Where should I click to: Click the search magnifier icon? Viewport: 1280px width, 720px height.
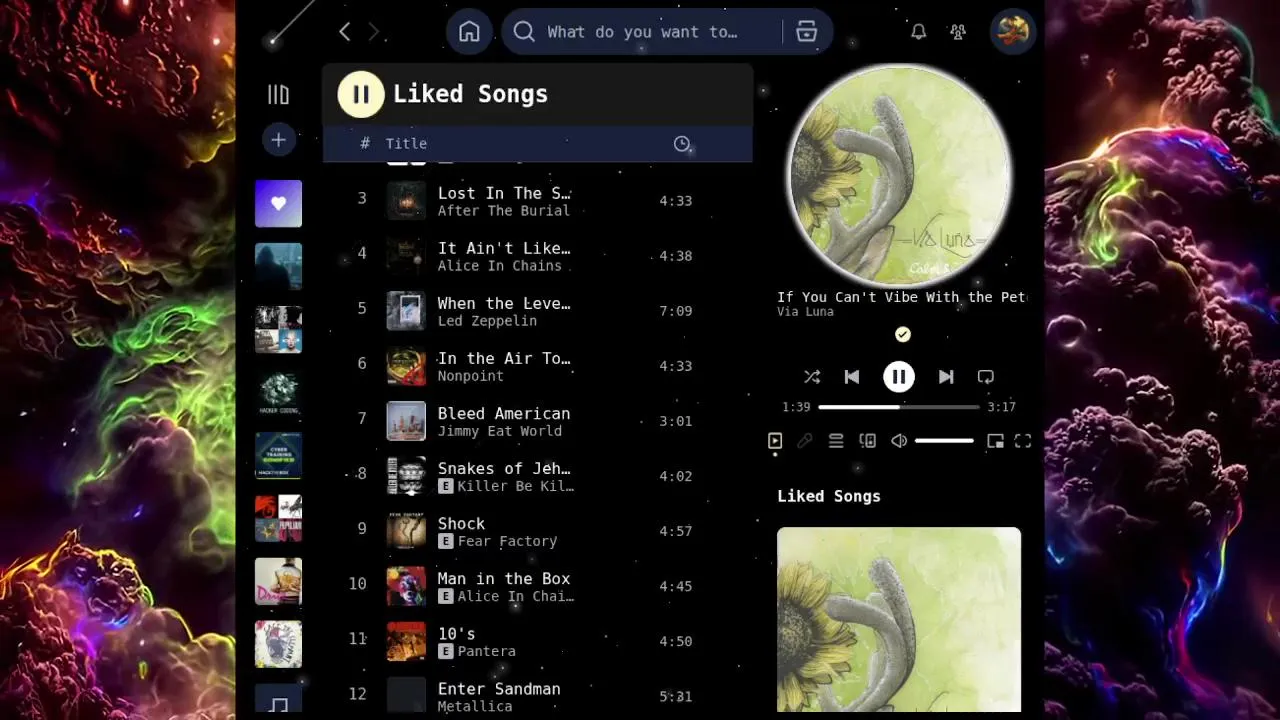click(524, 32)
